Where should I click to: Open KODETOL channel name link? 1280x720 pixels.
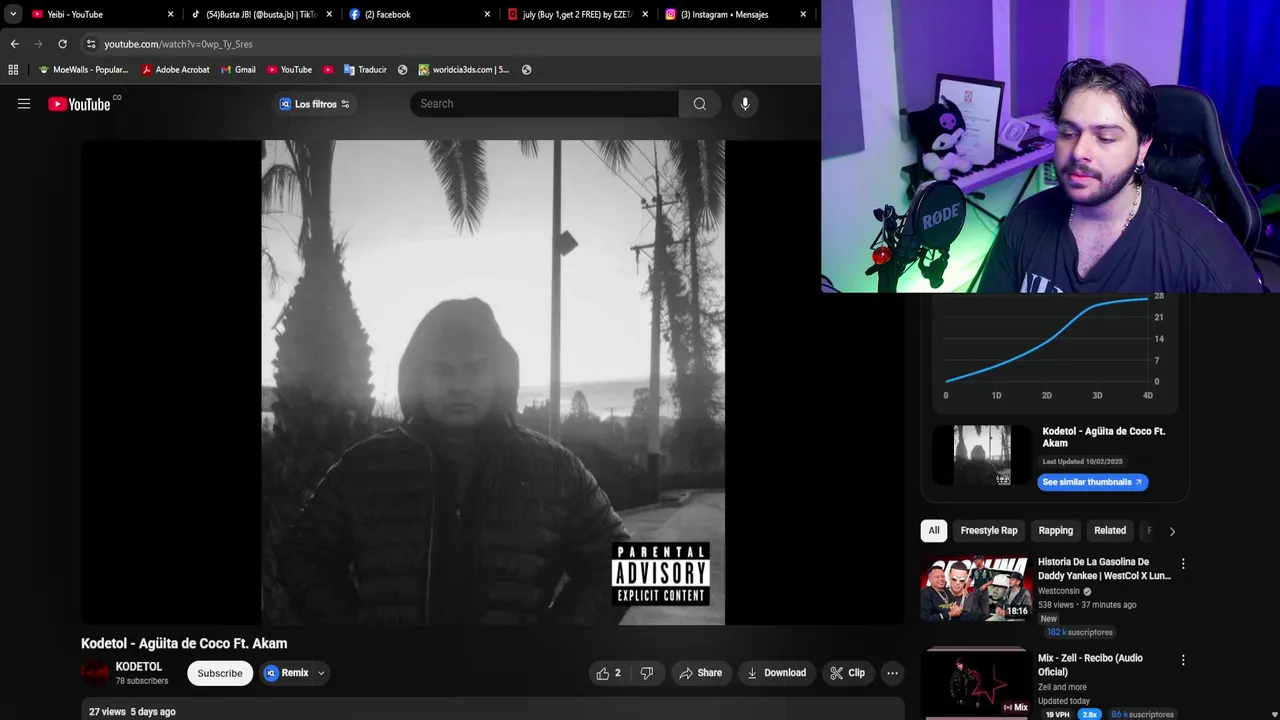(x=139, y=667)
